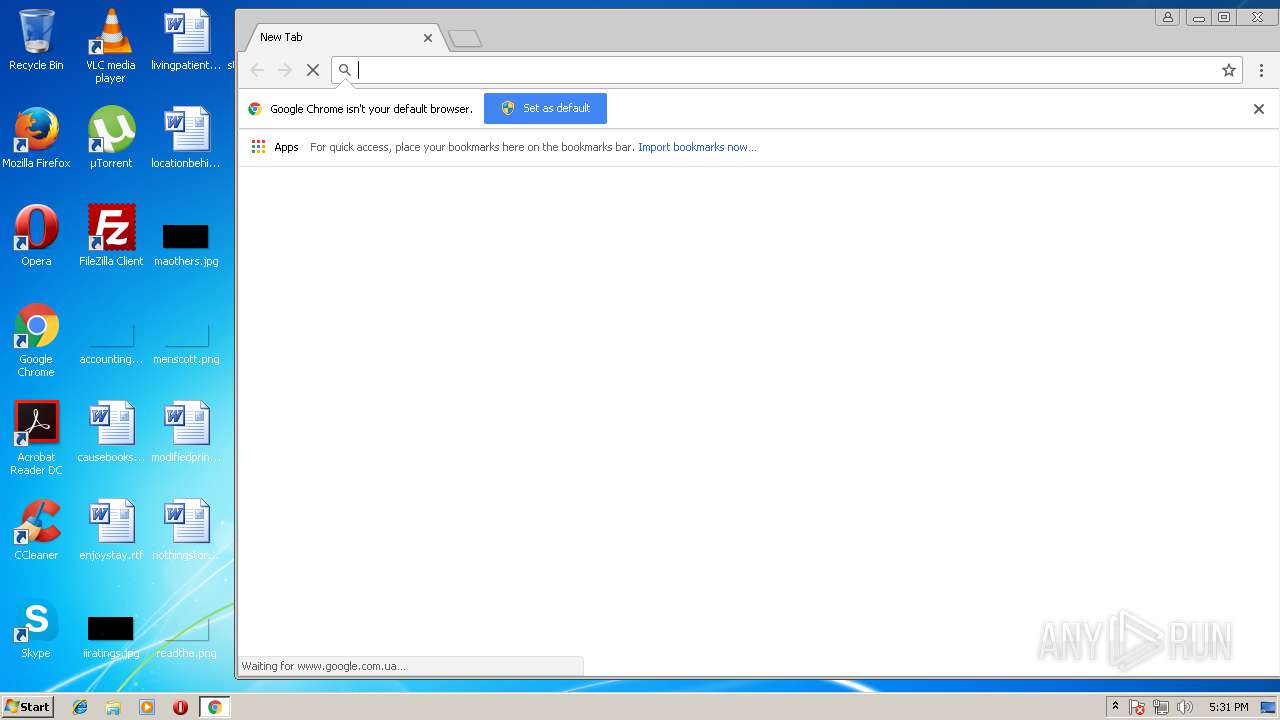Viewport: 1280px width, 720px height.
Task: Open a new tab in Chrome
Action: point(465,39)
